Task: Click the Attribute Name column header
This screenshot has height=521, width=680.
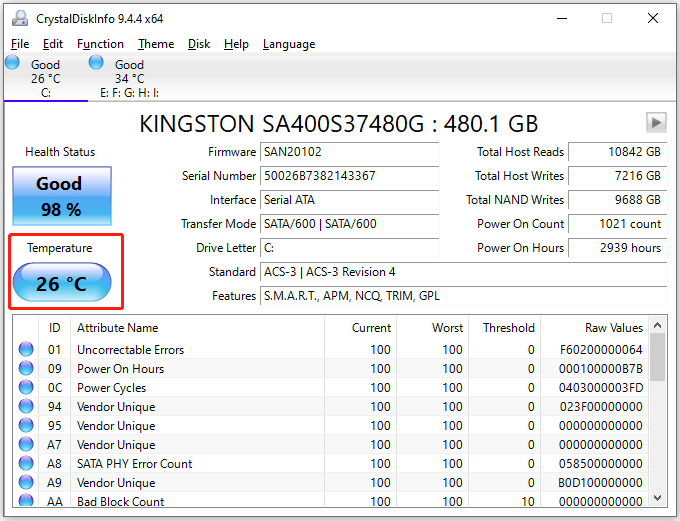Action: coord(197,328)
